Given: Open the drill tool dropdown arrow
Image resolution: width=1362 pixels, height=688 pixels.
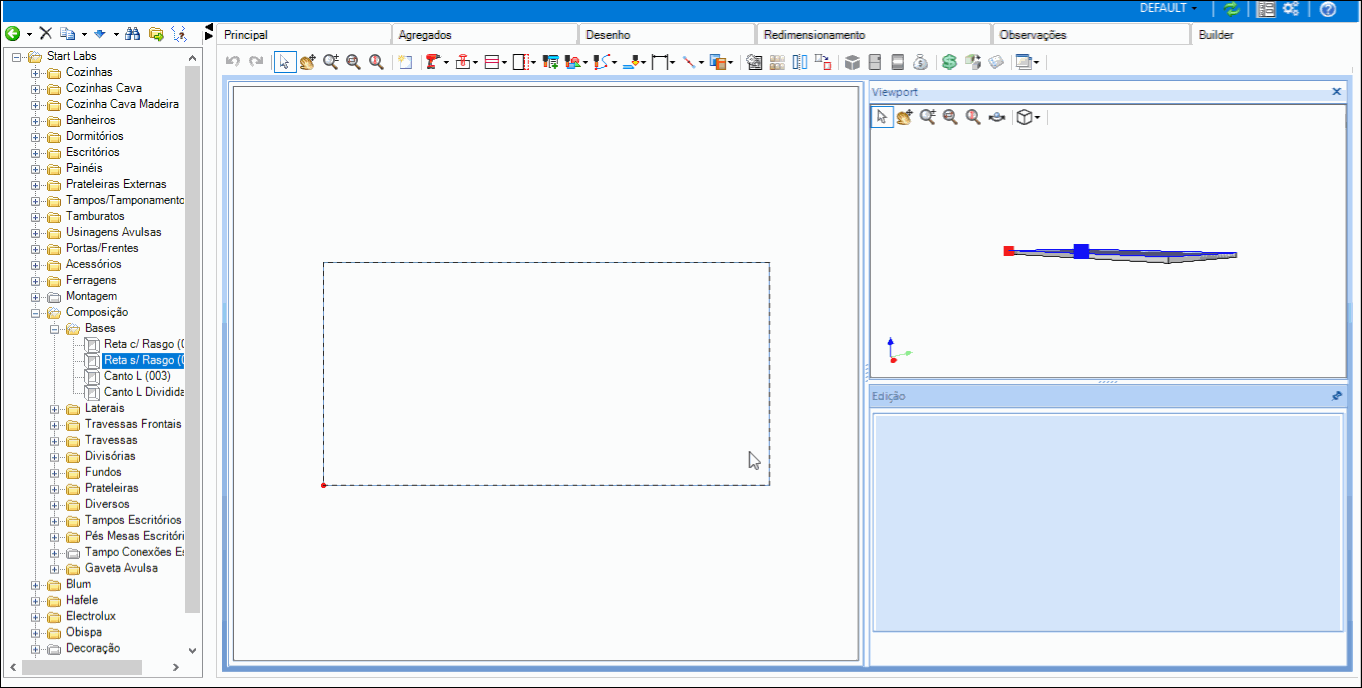Looking at the screenshot, I should point(447,62).
